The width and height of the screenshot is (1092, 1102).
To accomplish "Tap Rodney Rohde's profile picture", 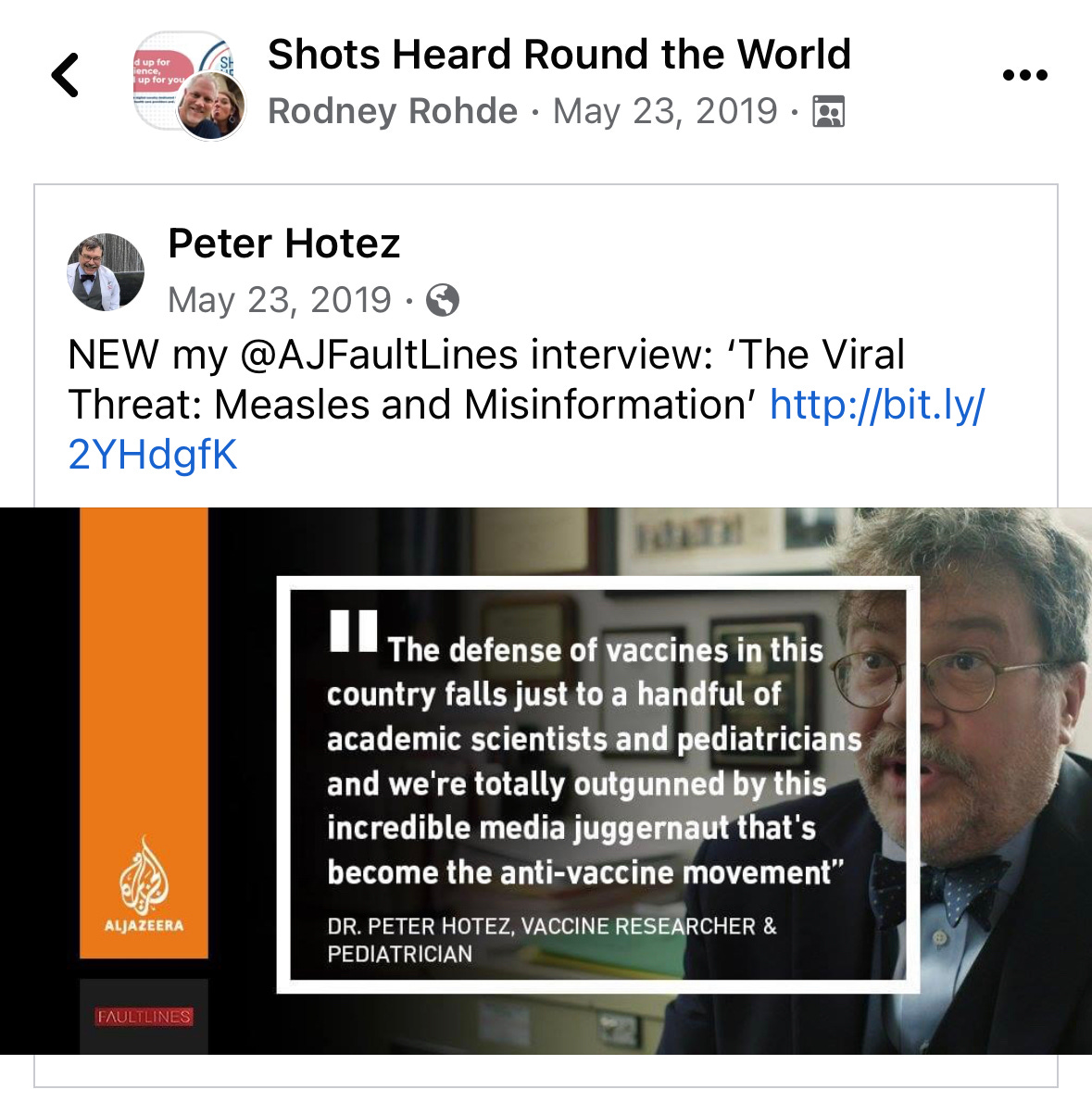I will (211, 106).
